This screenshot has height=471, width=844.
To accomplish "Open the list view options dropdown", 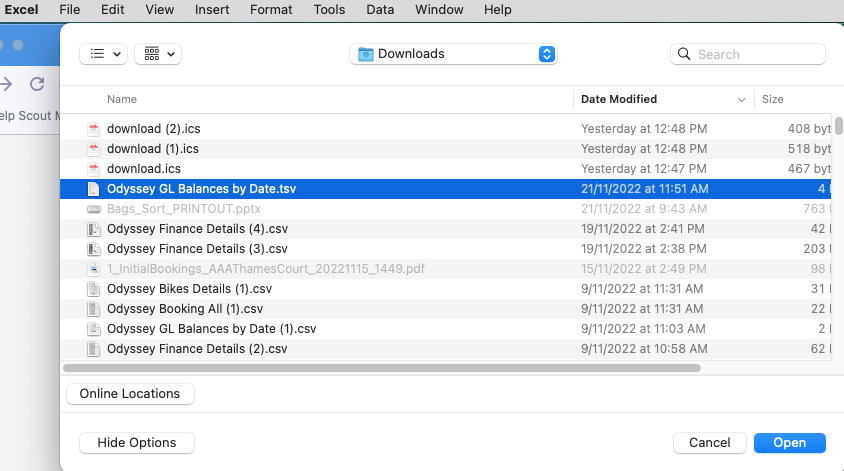I will click(103, 54).
